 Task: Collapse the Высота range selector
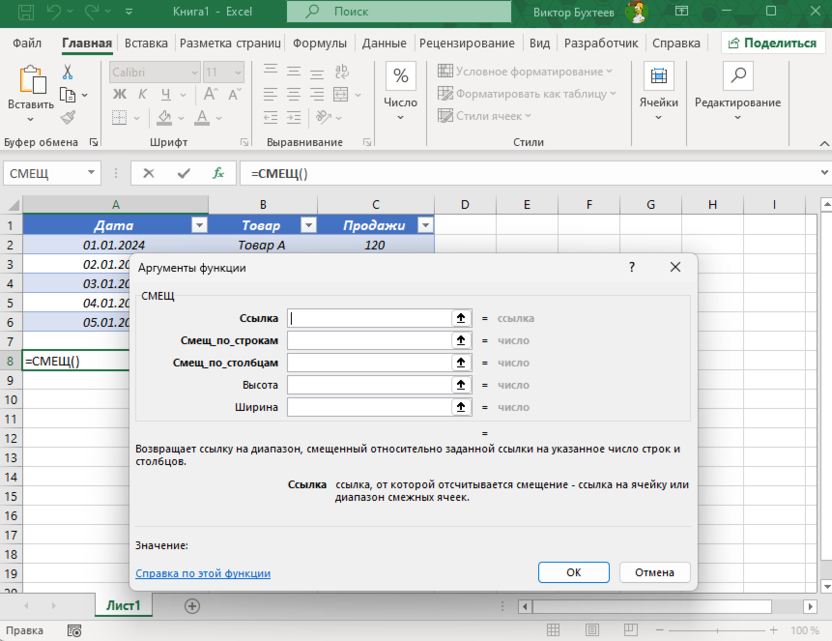tap(461, 385)
